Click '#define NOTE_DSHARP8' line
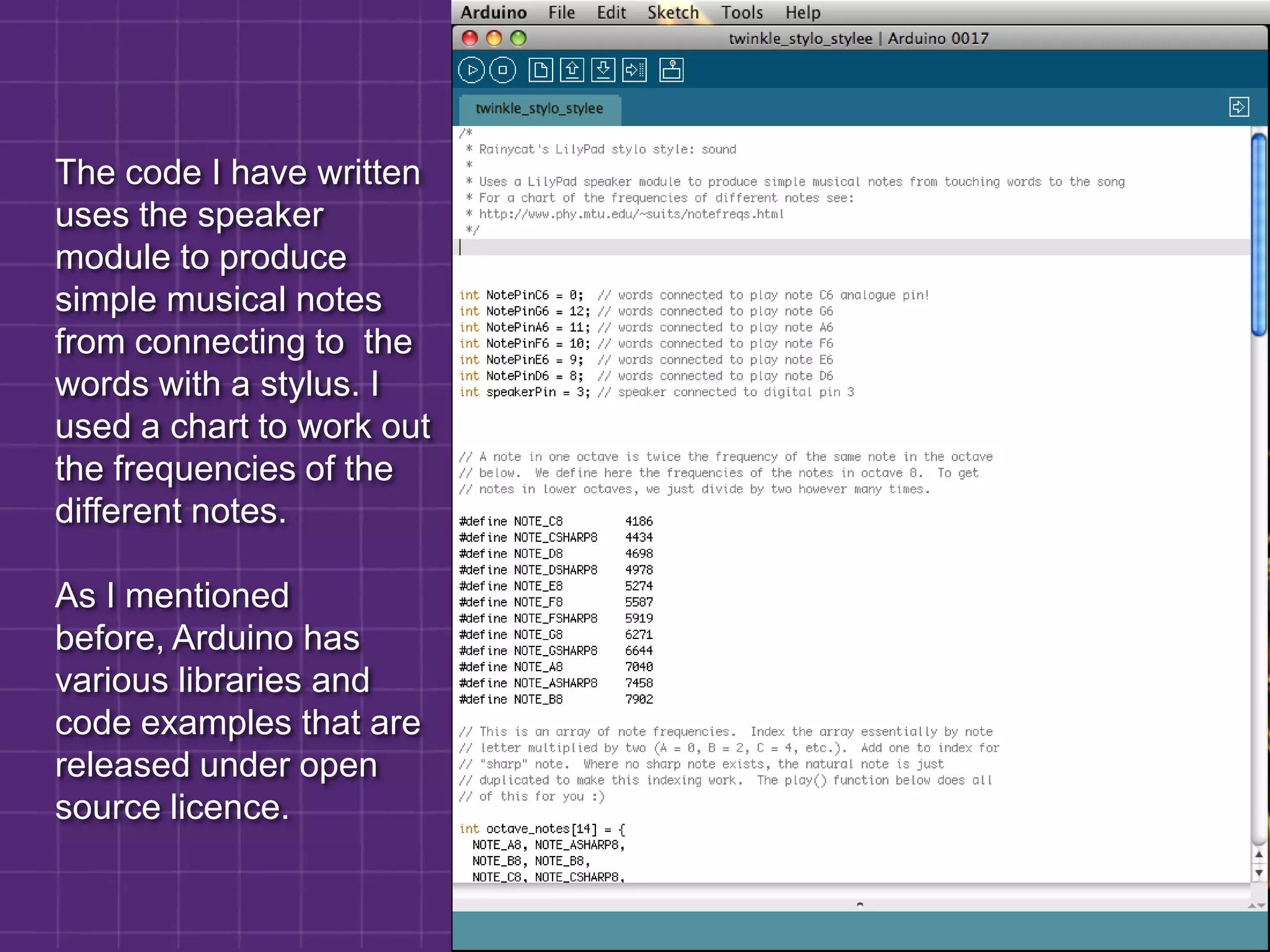Screen dimensions: 1270x952 point(556,570)
